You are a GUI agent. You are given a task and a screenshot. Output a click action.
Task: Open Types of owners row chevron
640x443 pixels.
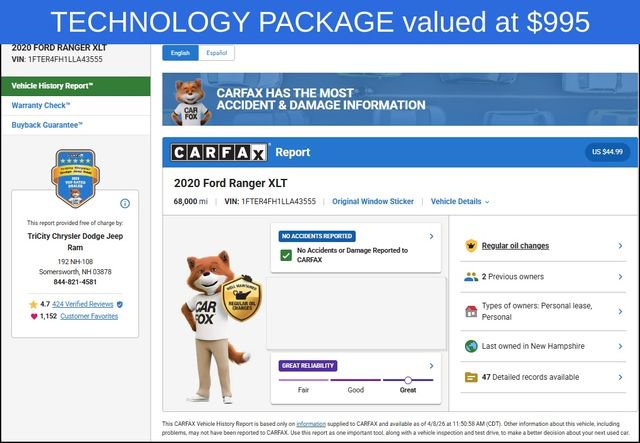click(x=620, y=312)
